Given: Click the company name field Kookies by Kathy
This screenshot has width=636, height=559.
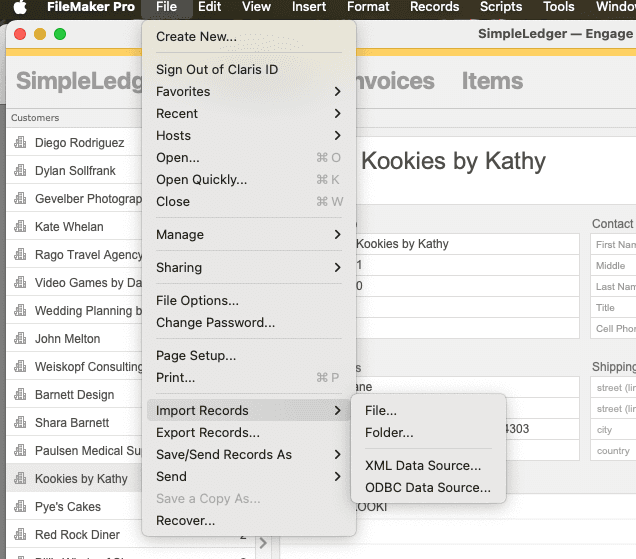Looking at the screenshot, I should click(x=467, y=244).
